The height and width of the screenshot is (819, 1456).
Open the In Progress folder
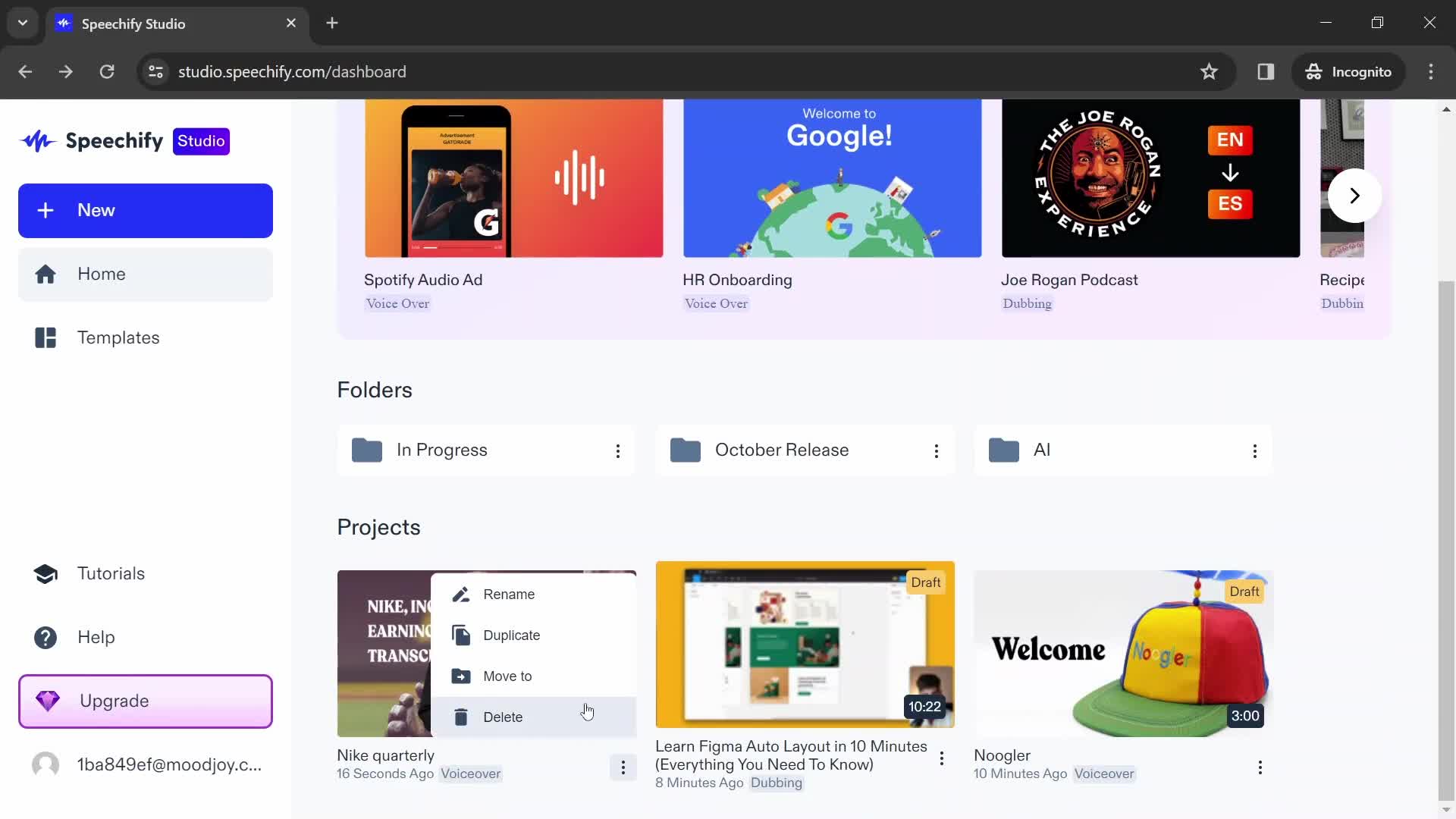click(x=486, y=450)
